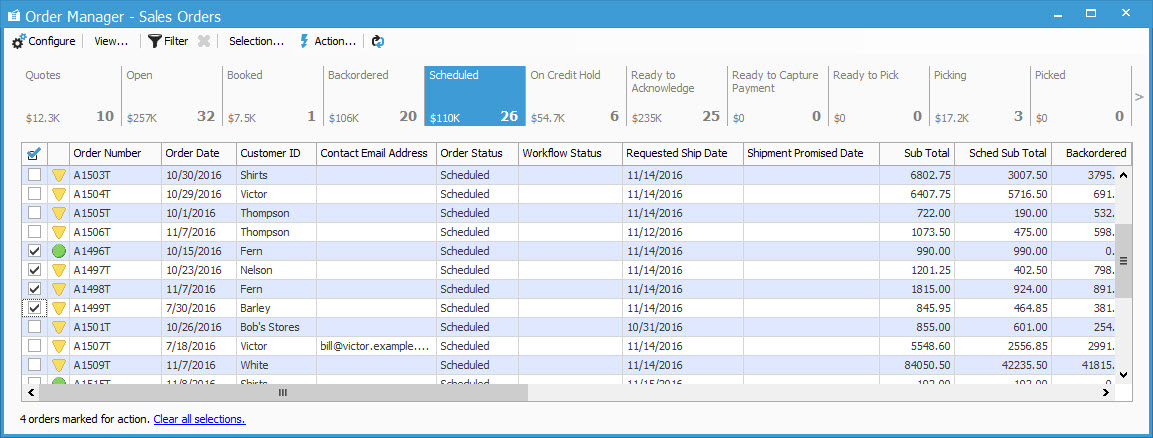Click yellow status icon for order A1501T
The height and width of the screenshot is (438, 1153).
point(59,327)
